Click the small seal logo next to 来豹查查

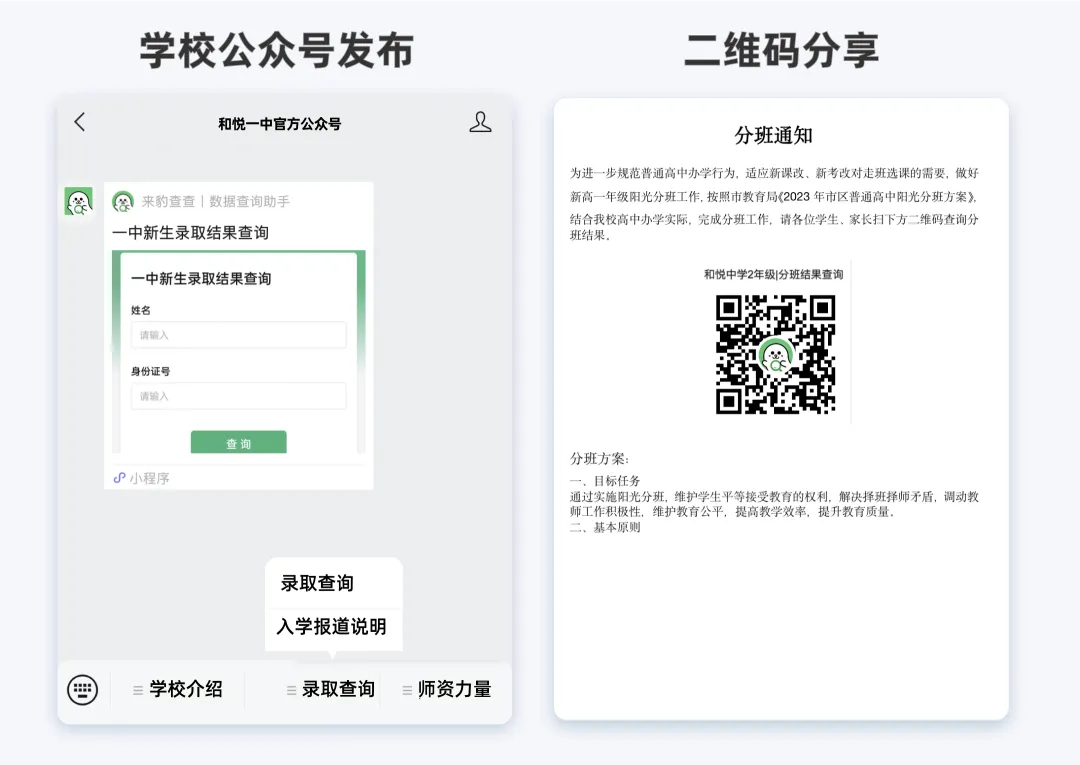[x=123, y=201]
